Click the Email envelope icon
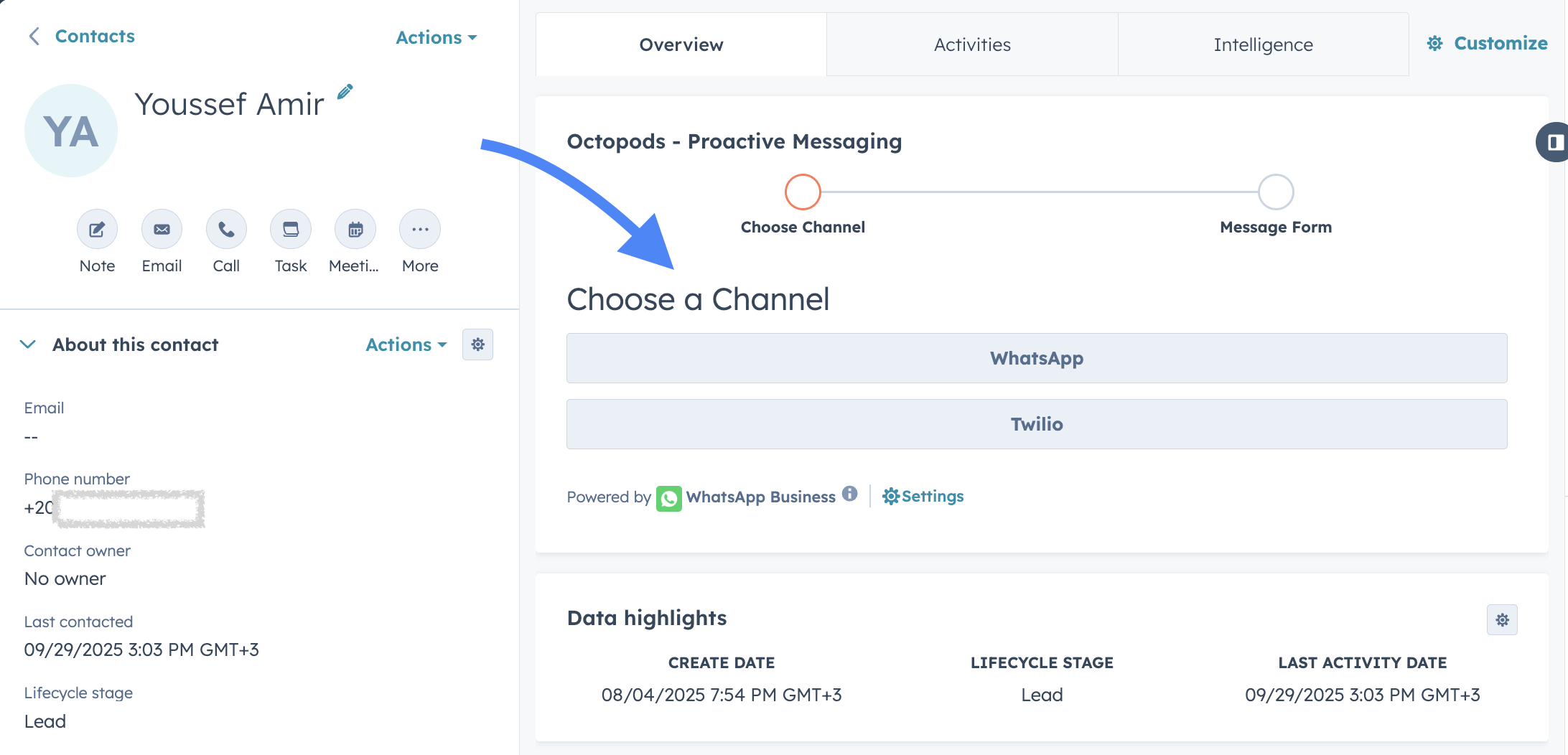This screenshot has width=1568, height=755. tap(162, 230)
